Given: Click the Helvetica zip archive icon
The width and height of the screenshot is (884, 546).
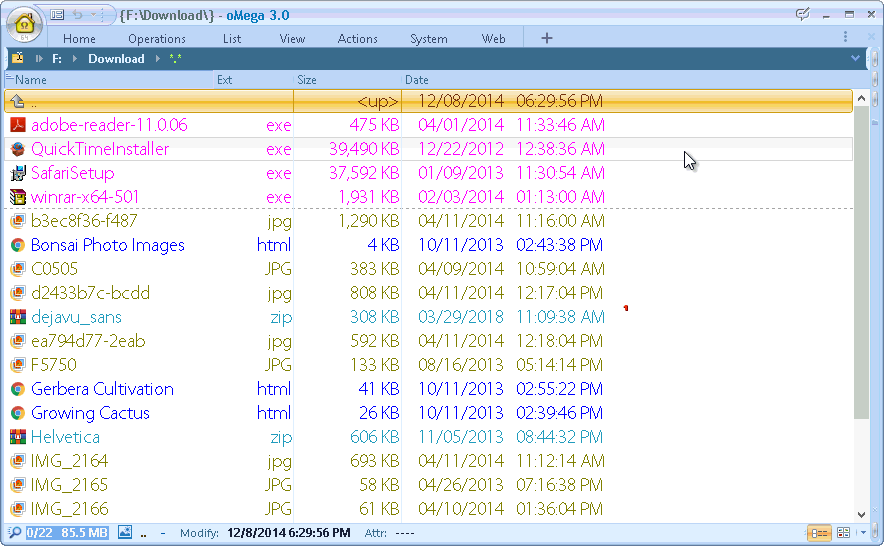Looking at the screenshot, I should [x=17, y=437].
